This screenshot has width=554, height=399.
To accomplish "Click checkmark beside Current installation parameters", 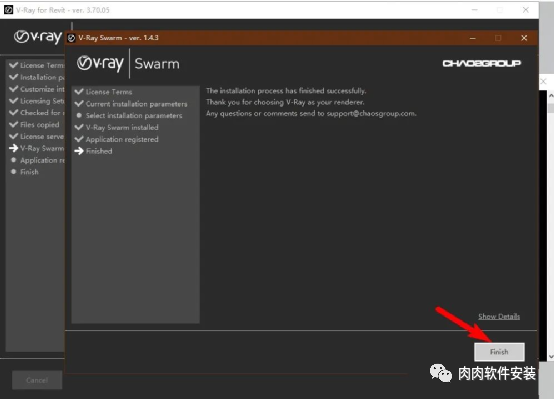I will (79, 104).
